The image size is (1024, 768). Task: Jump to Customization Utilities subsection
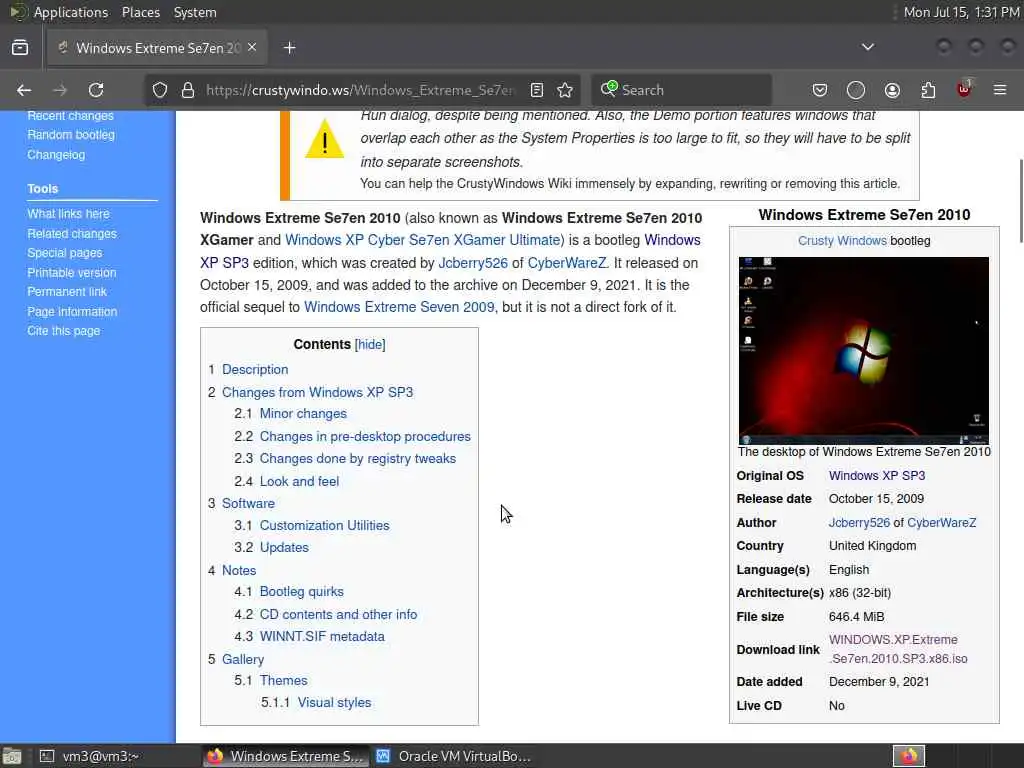[325, 526]
